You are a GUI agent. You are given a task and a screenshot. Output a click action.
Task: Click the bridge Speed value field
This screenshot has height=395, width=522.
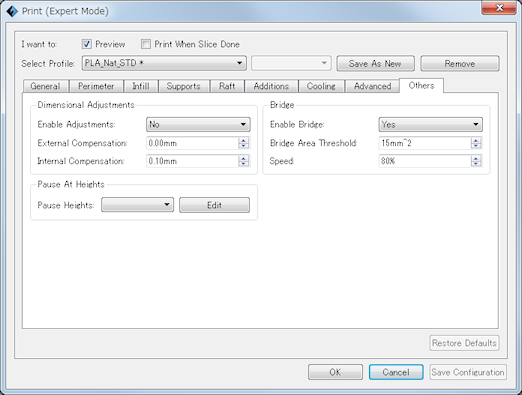click(425, 161)
